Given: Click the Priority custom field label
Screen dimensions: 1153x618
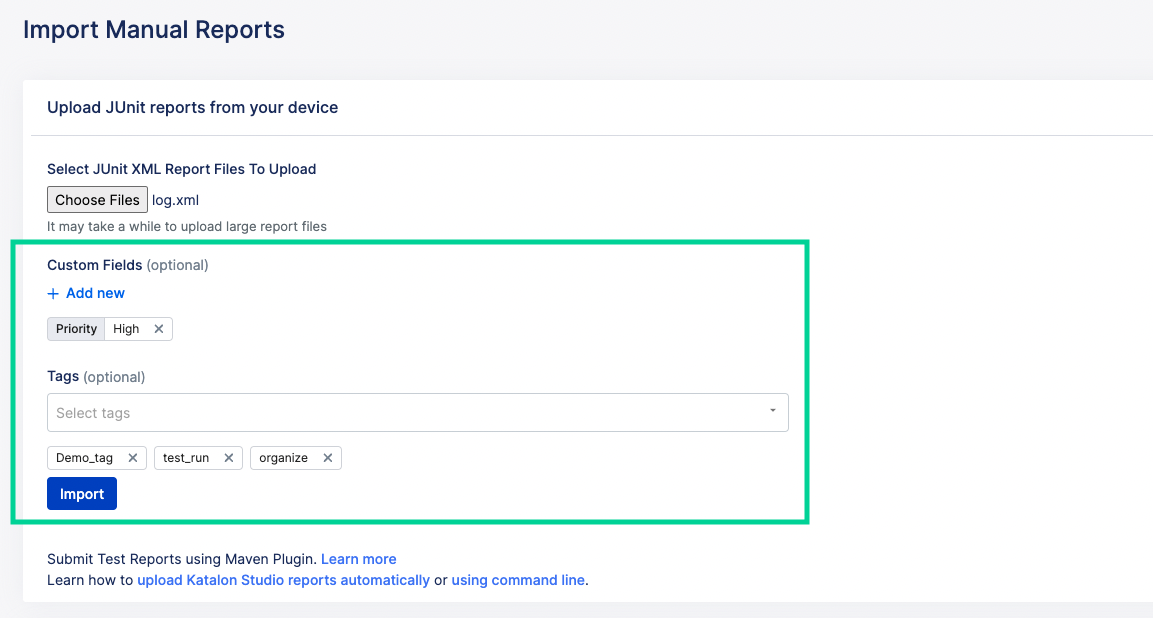Looking at the screenshot, I should click(75, 328).
